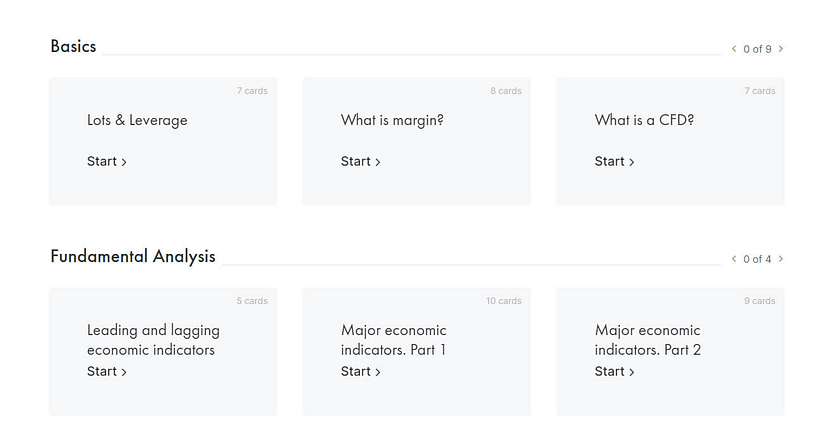
Task: Start the What is margin? lesson
Action: pos(361,162)
